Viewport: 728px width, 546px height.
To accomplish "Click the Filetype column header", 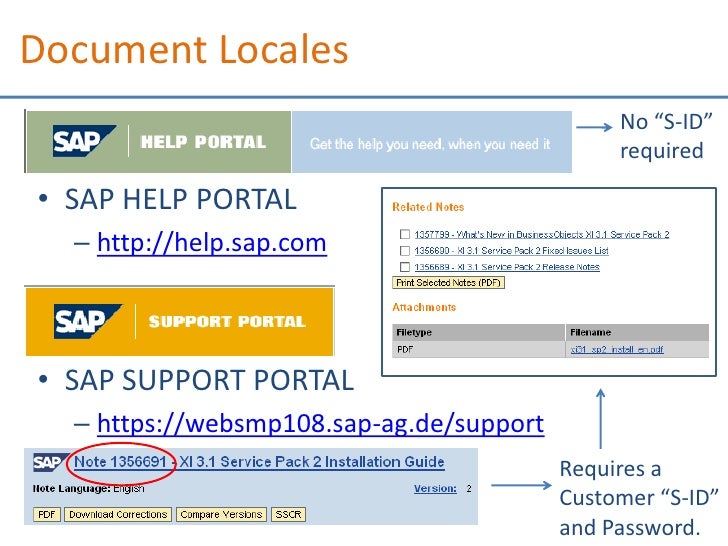I will tap(478, 332).
